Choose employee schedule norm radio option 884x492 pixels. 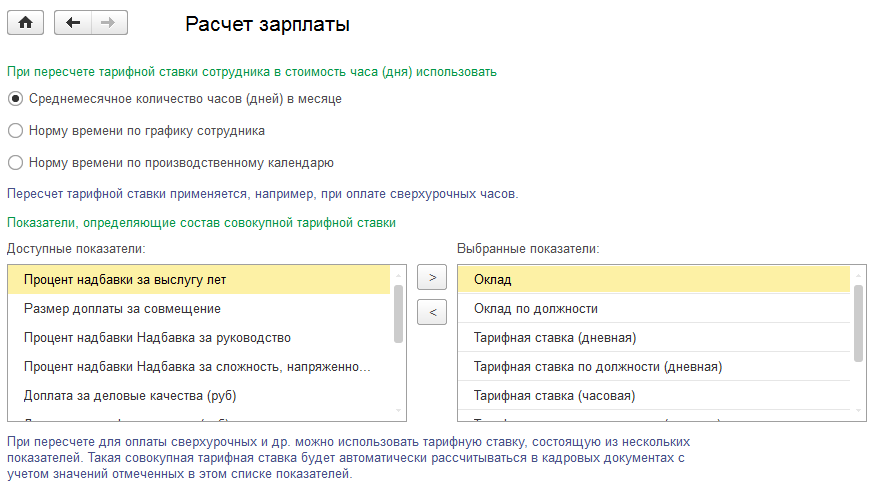(15, 130)
